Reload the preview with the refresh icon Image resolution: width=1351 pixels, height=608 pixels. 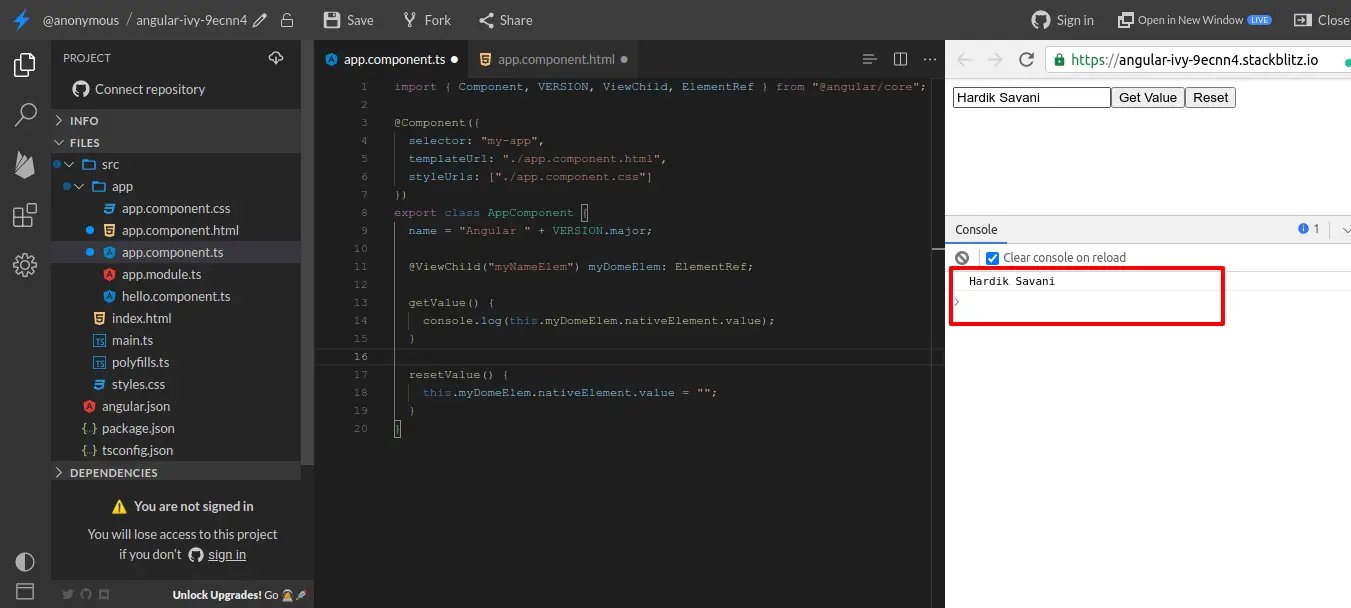coord(1026,60)
